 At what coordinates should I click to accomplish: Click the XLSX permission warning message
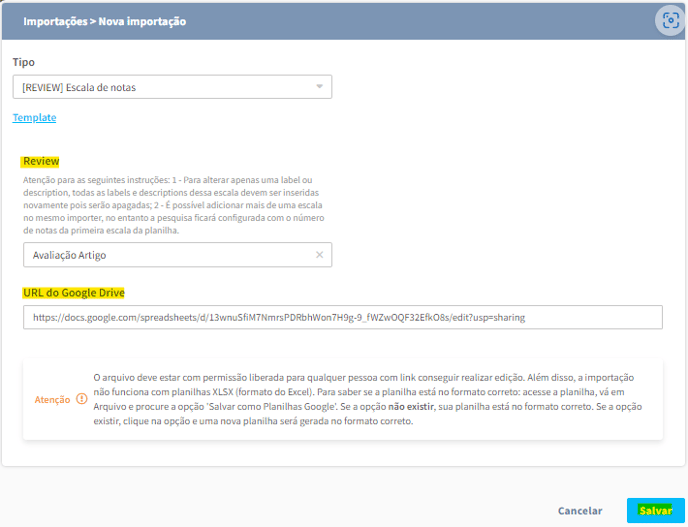tap(368, 399)
